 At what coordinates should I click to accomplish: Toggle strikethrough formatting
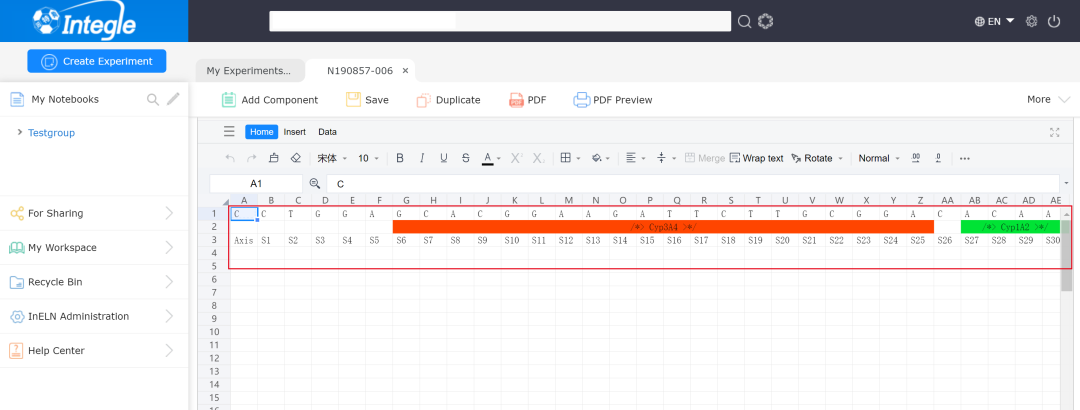[x=466, y=158]
